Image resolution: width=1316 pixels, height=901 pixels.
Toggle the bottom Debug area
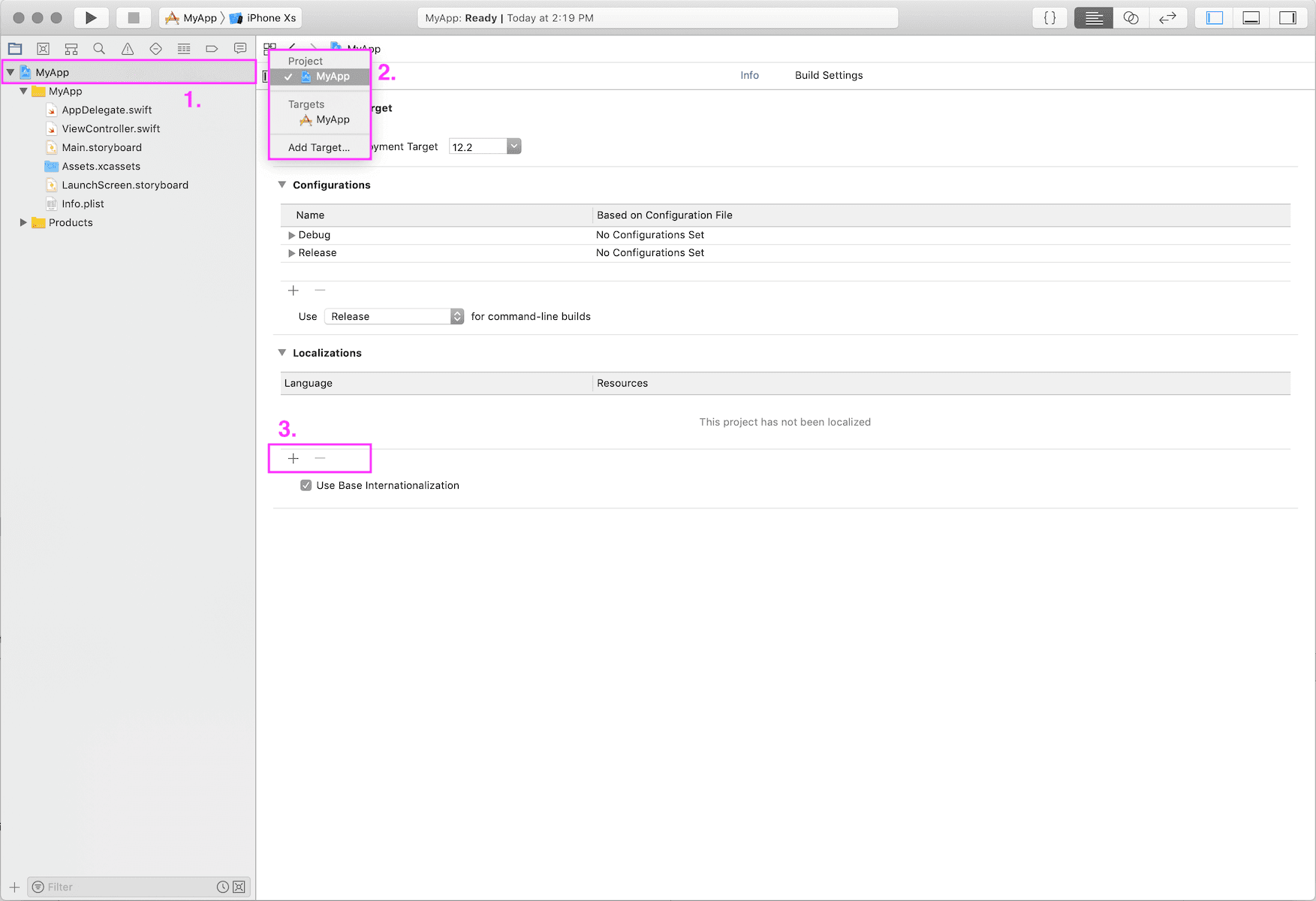(1251, 18)
